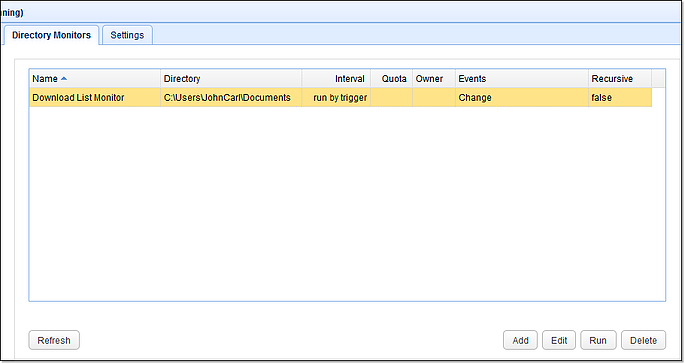Select the Directory Monitors tab
The height and width of the screenshot is (364, 685).
click(51, 35)
